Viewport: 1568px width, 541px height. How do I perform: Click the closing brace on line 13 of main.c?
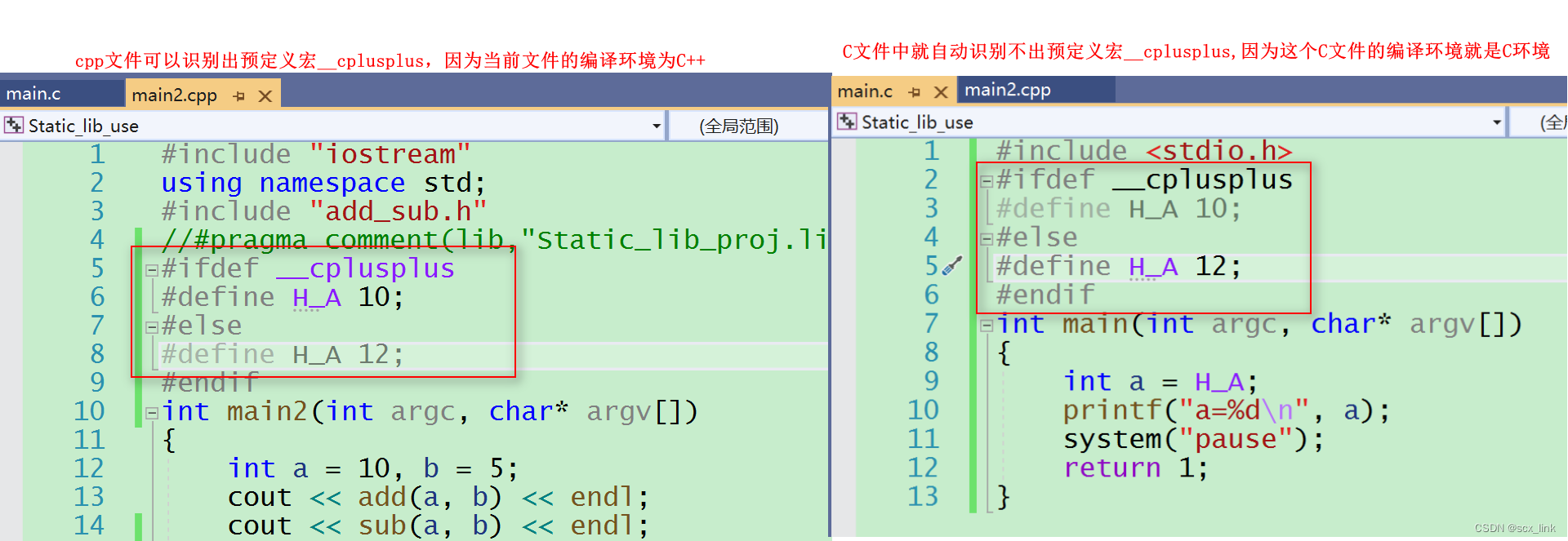click(x=1004, y=496)
